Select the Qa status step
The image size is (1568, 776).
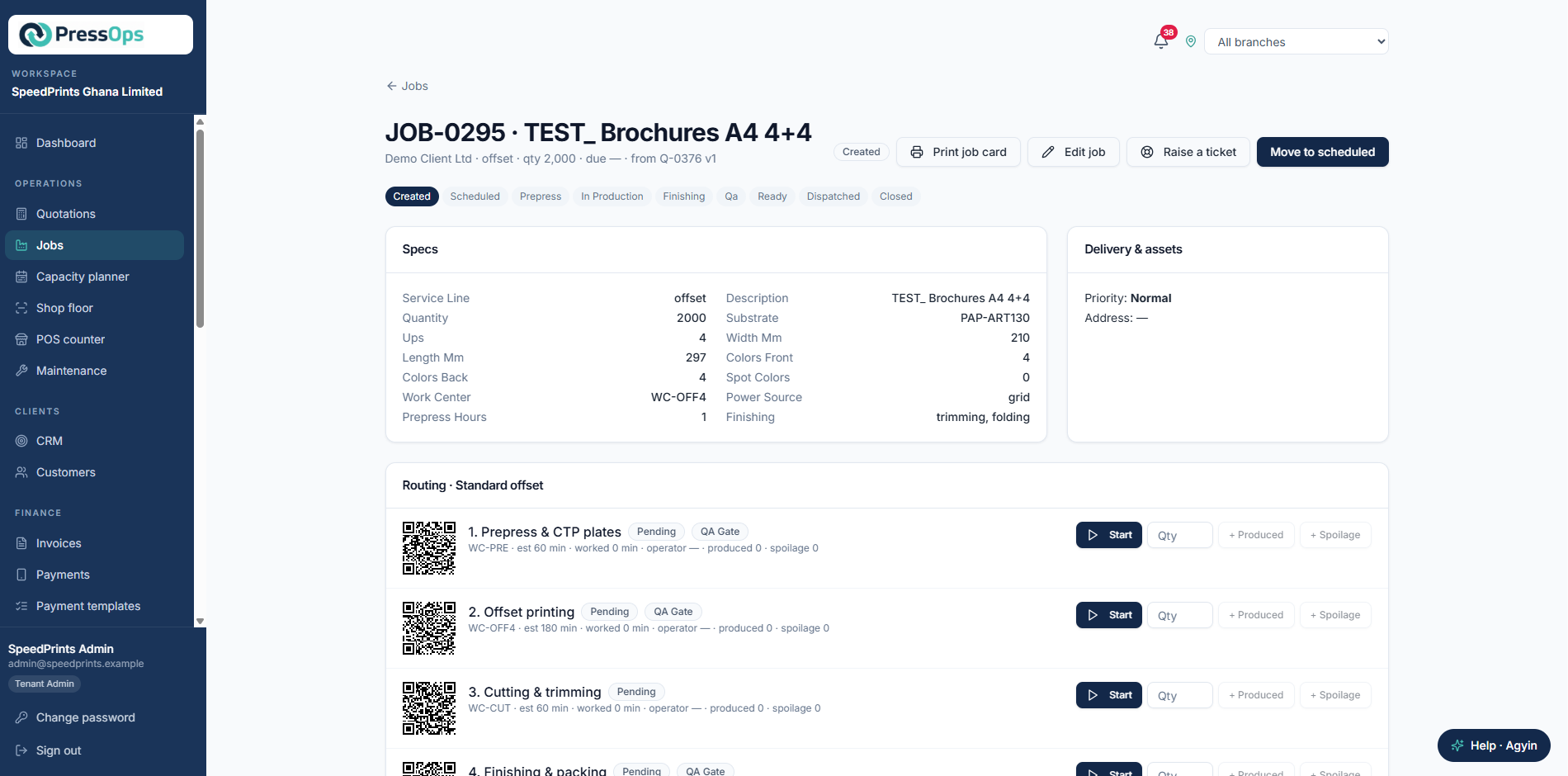point(731,196)
